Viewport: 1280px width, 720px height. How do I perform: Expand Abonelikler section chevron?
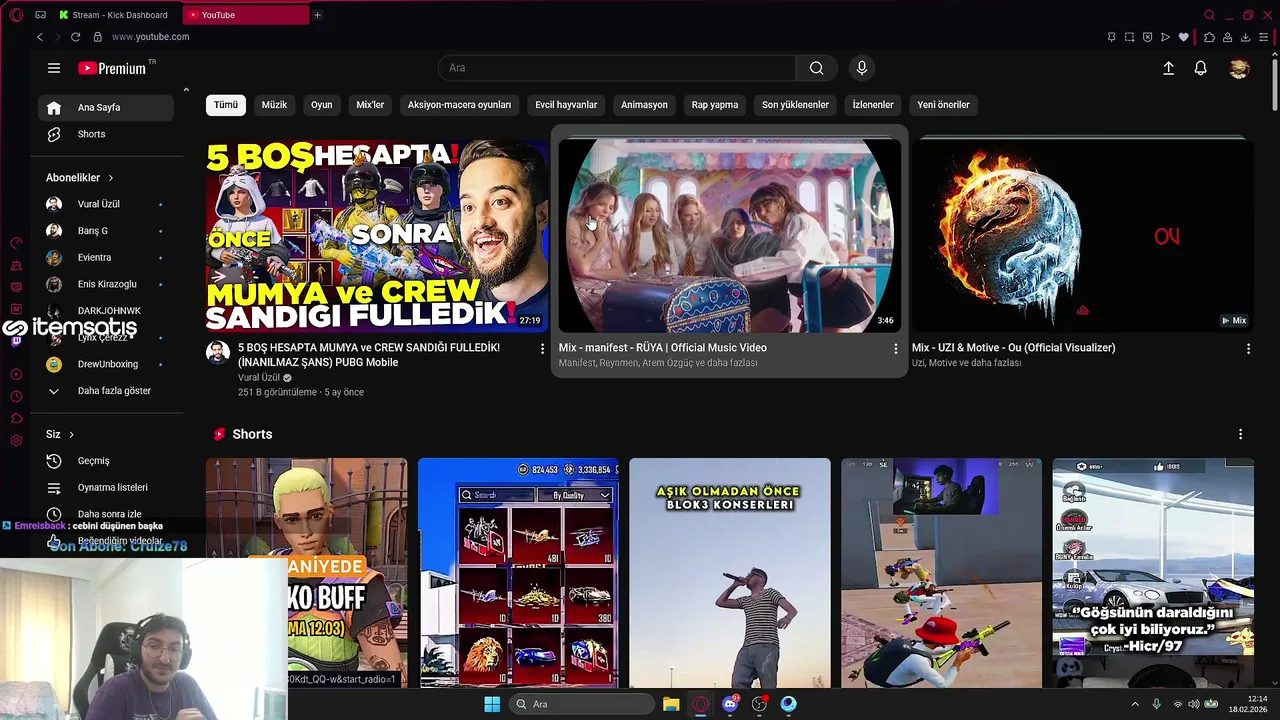[x=110, y=178]
